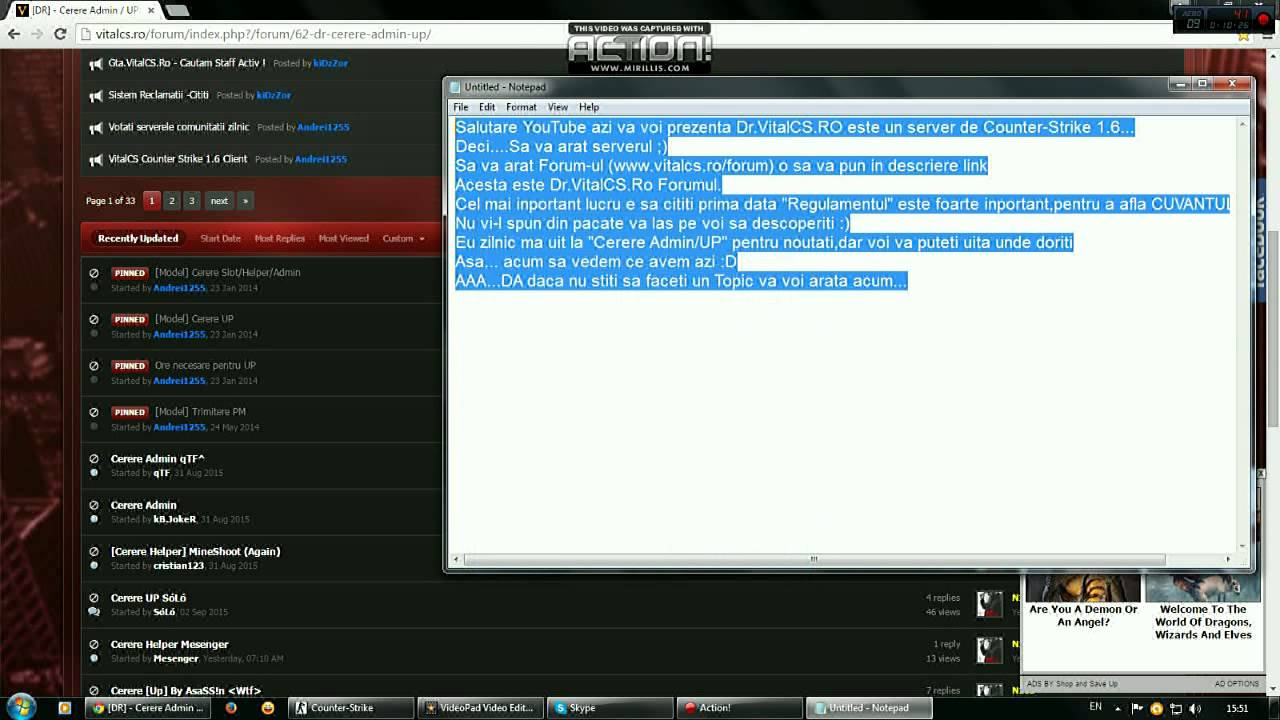Screen dimensions: 1280x720
Task: Open topic '[Cerere Helper] MineShoot (Again)'
Action: [x=195, y=551]
